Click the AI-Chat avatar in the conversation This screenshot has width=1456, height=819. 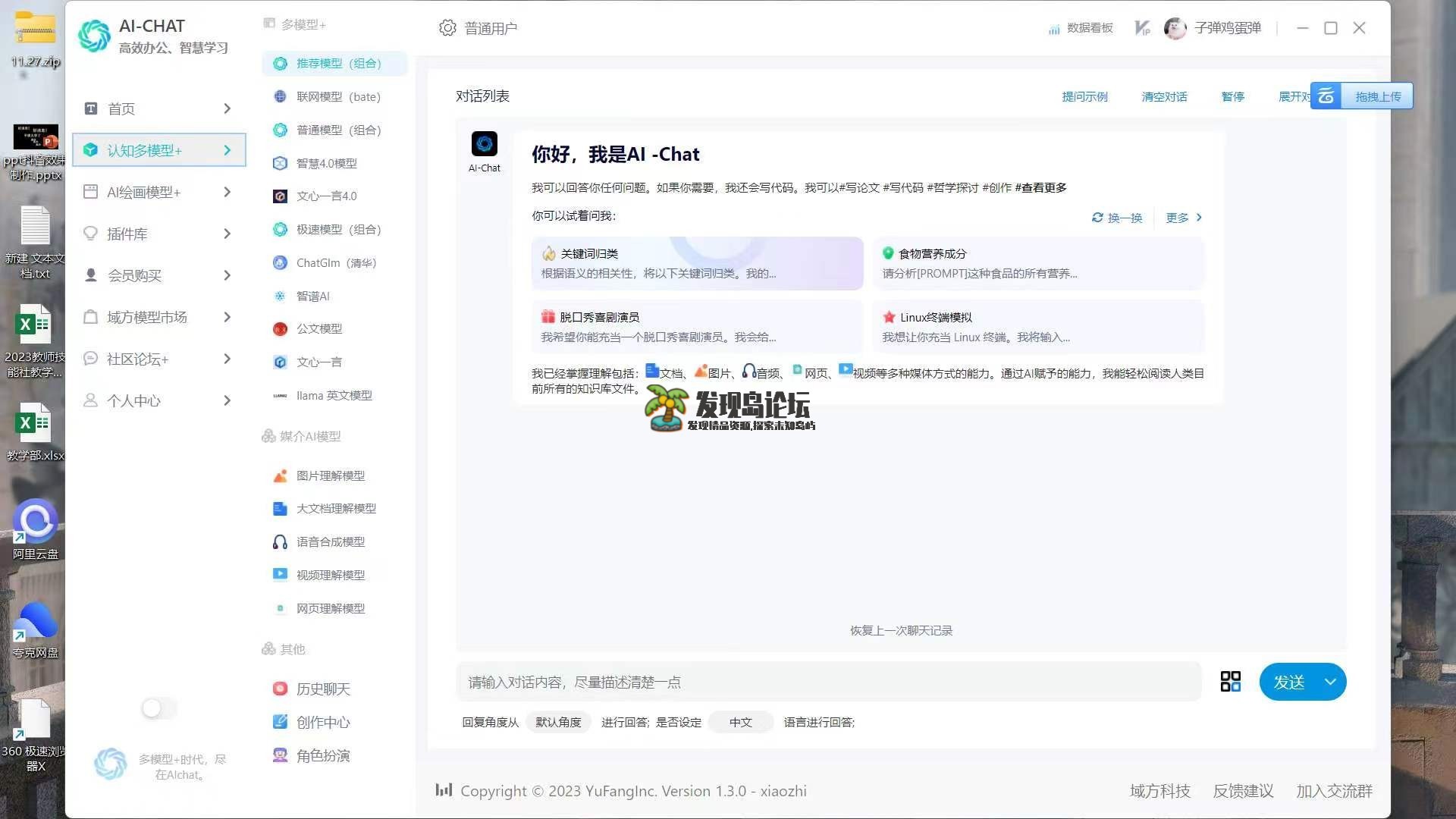(484, 143)
